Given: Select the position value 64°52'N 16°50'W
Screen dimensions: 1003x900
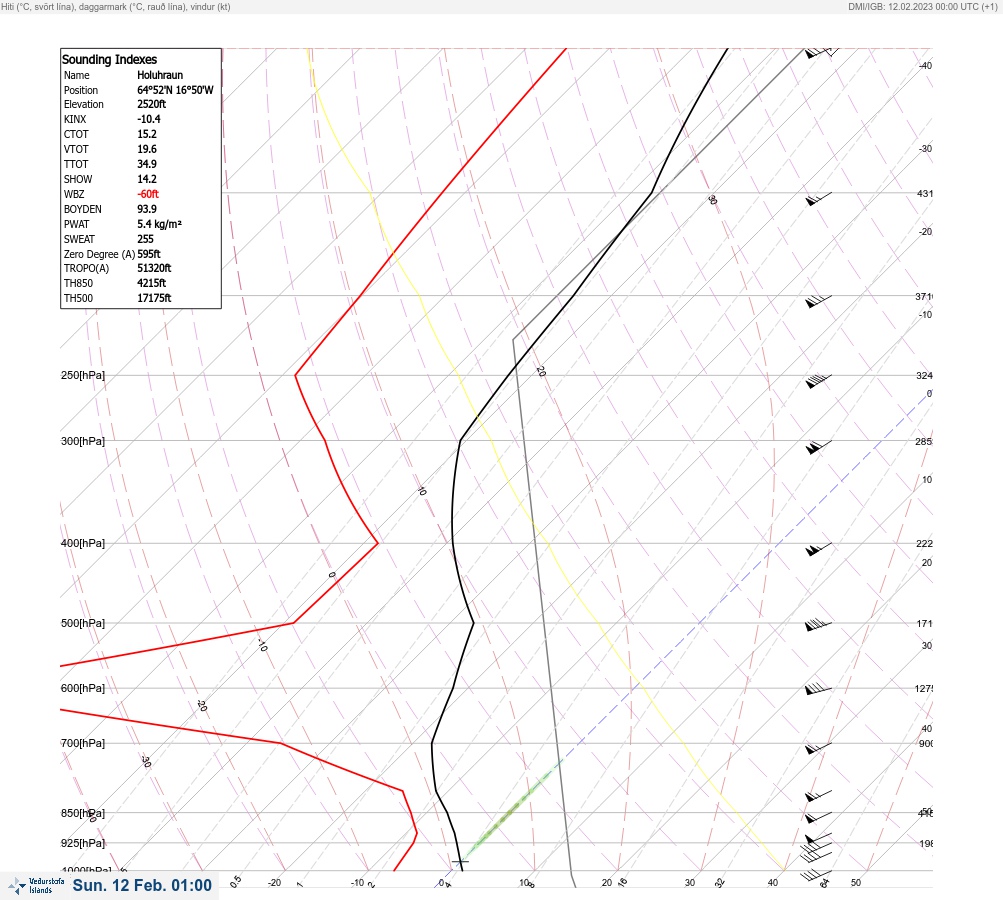Looking at the screenshot, I should tap(175, 90).
